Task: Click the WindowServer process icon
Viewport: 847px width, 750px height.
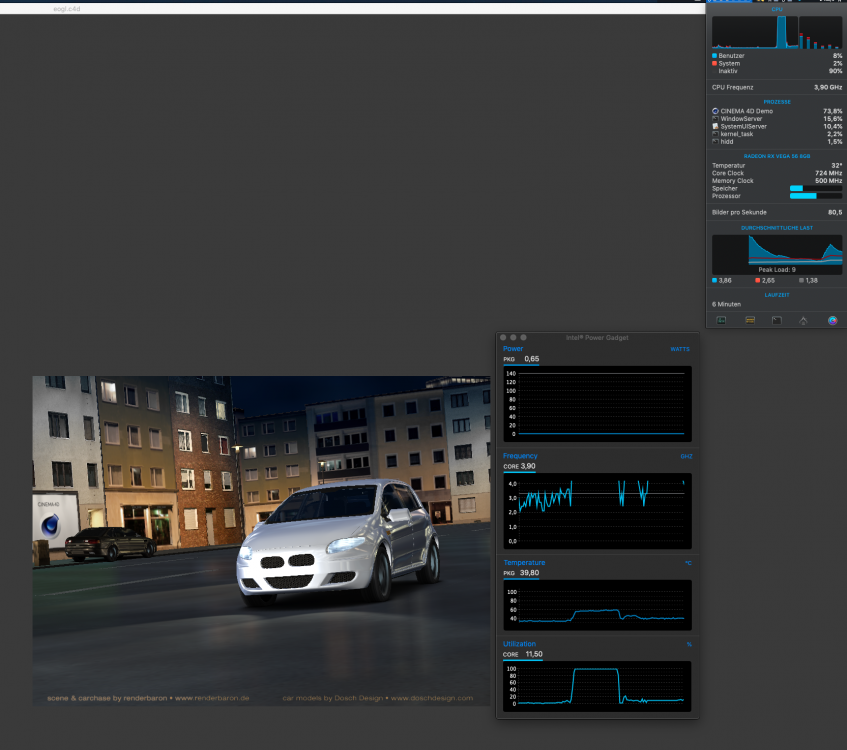Action: tap(715, 118)
